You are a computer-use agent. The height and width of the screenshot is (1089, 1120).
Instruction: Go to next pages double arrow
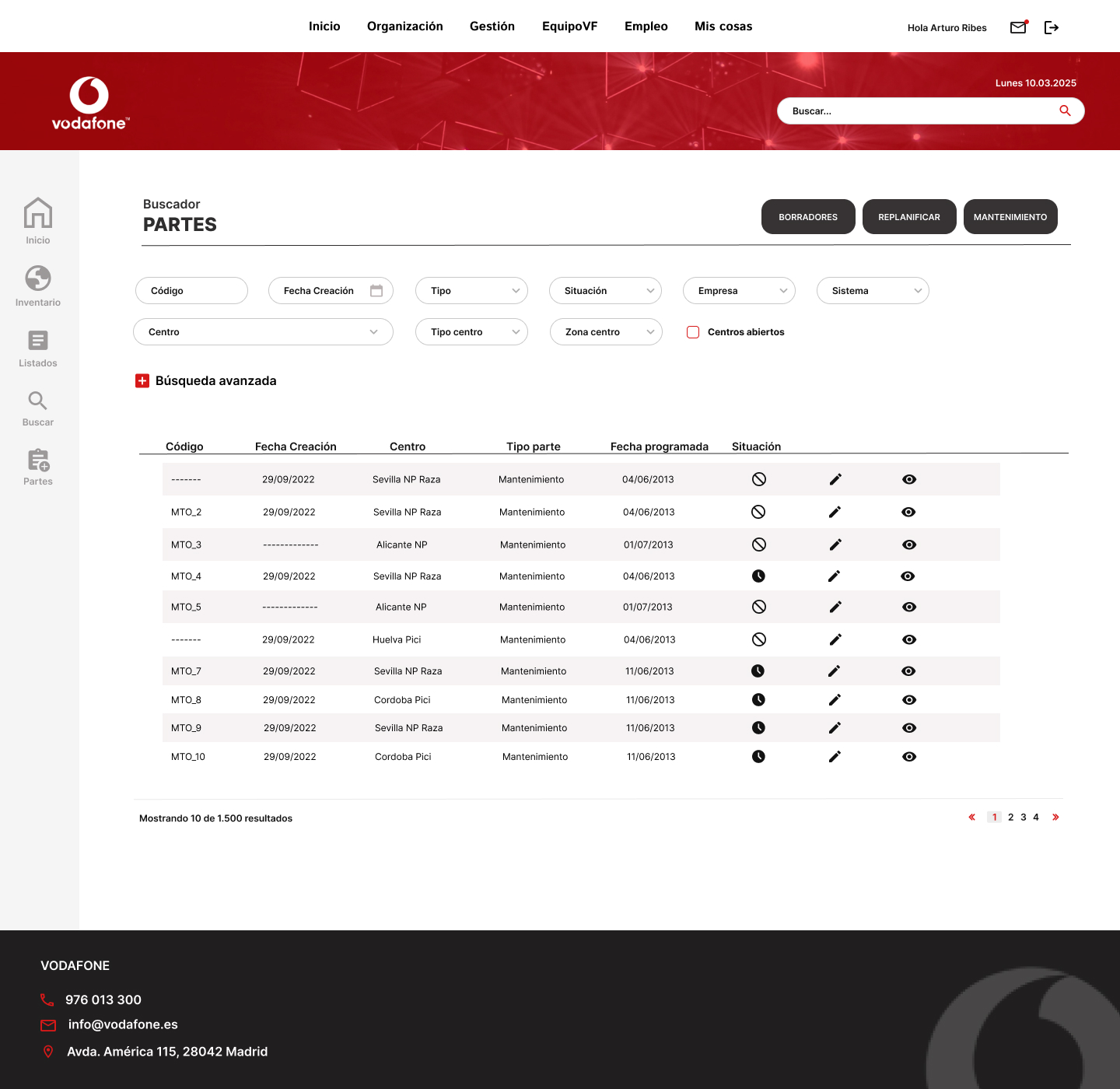pyautogui.click(x=1055, y=817)
